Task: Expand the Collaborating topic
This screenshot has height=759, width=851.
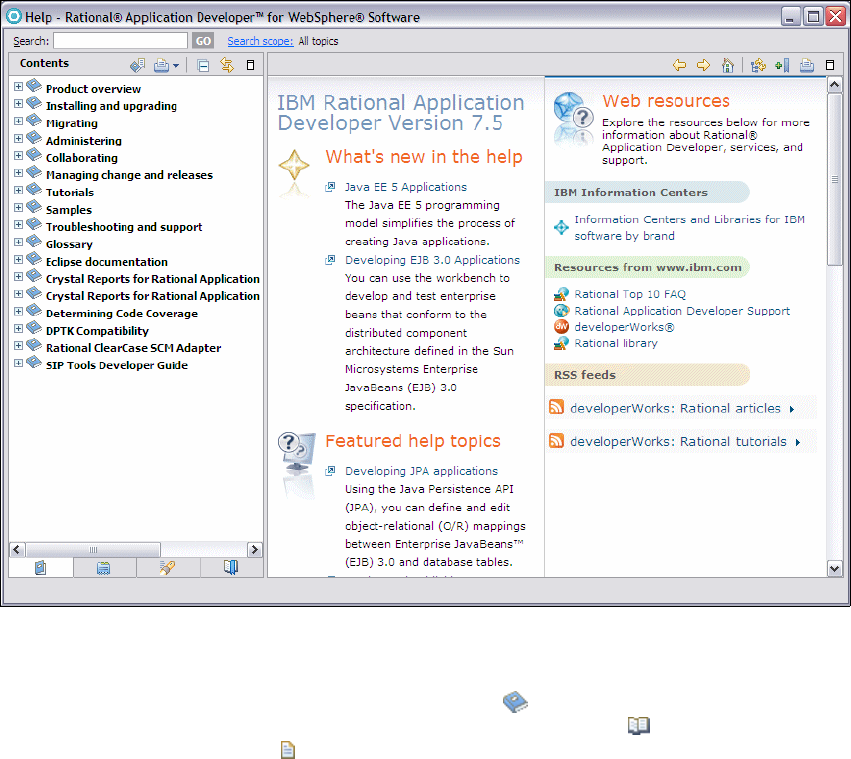Action: [18, 156]
